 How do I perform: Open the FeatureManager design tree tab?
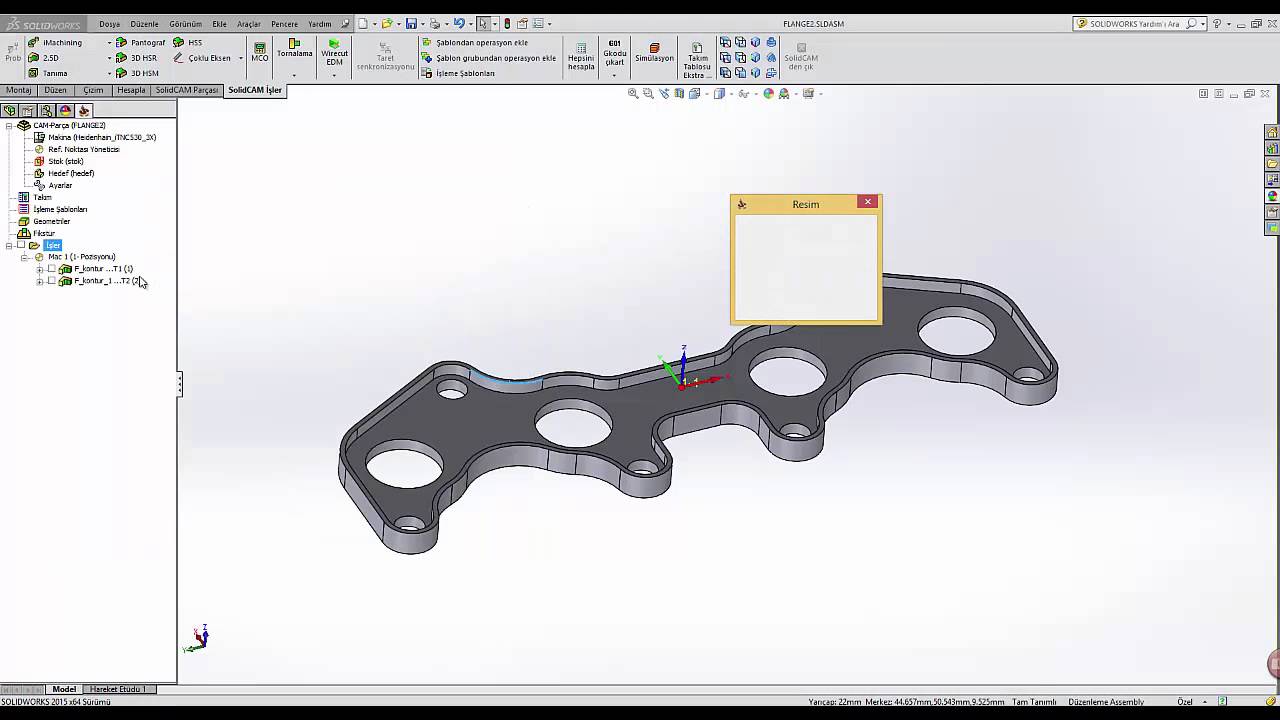(10, 111)
